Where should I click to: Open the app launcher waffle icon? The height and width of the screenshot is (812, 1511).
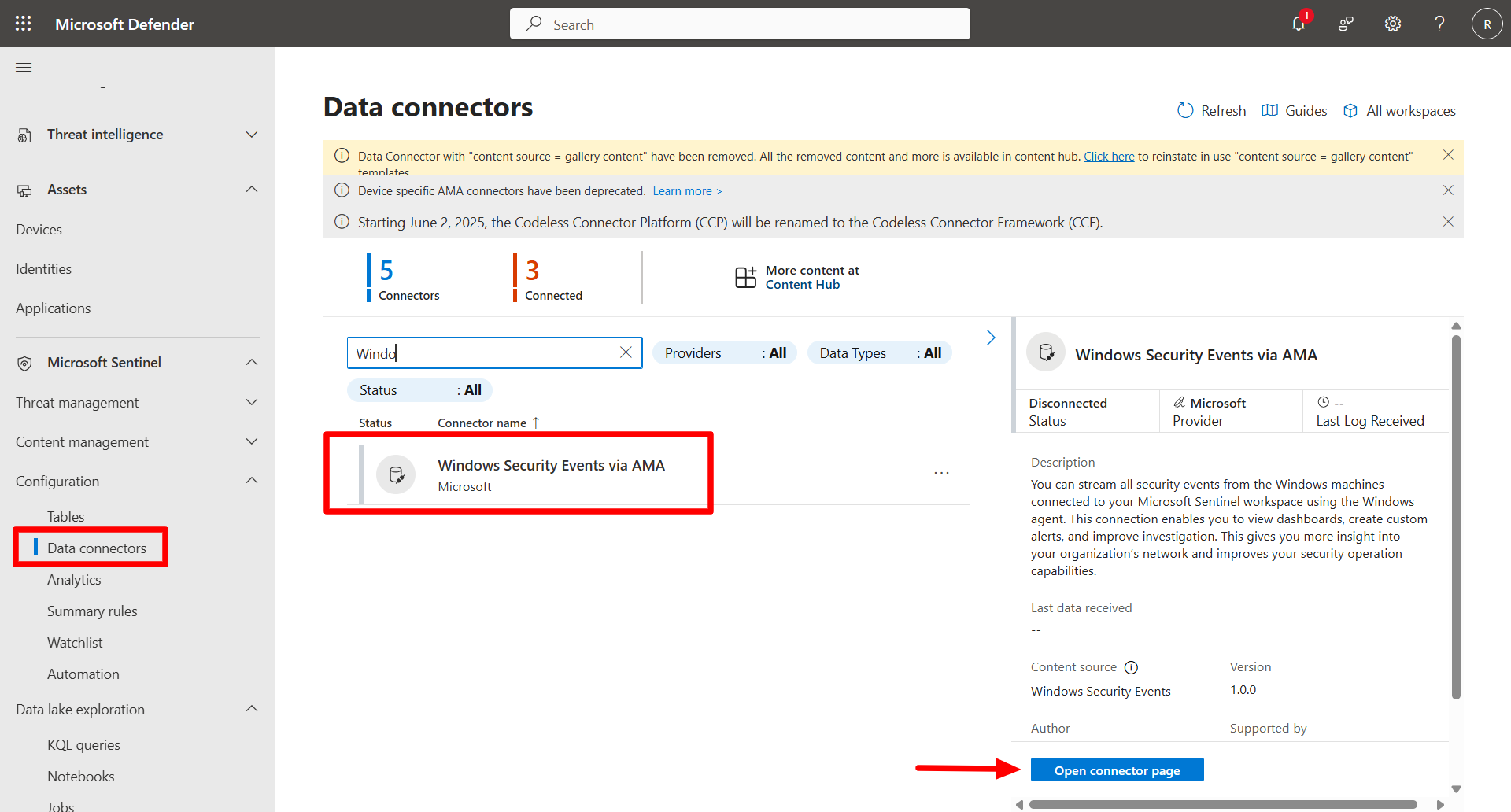(x=24, y=24)
